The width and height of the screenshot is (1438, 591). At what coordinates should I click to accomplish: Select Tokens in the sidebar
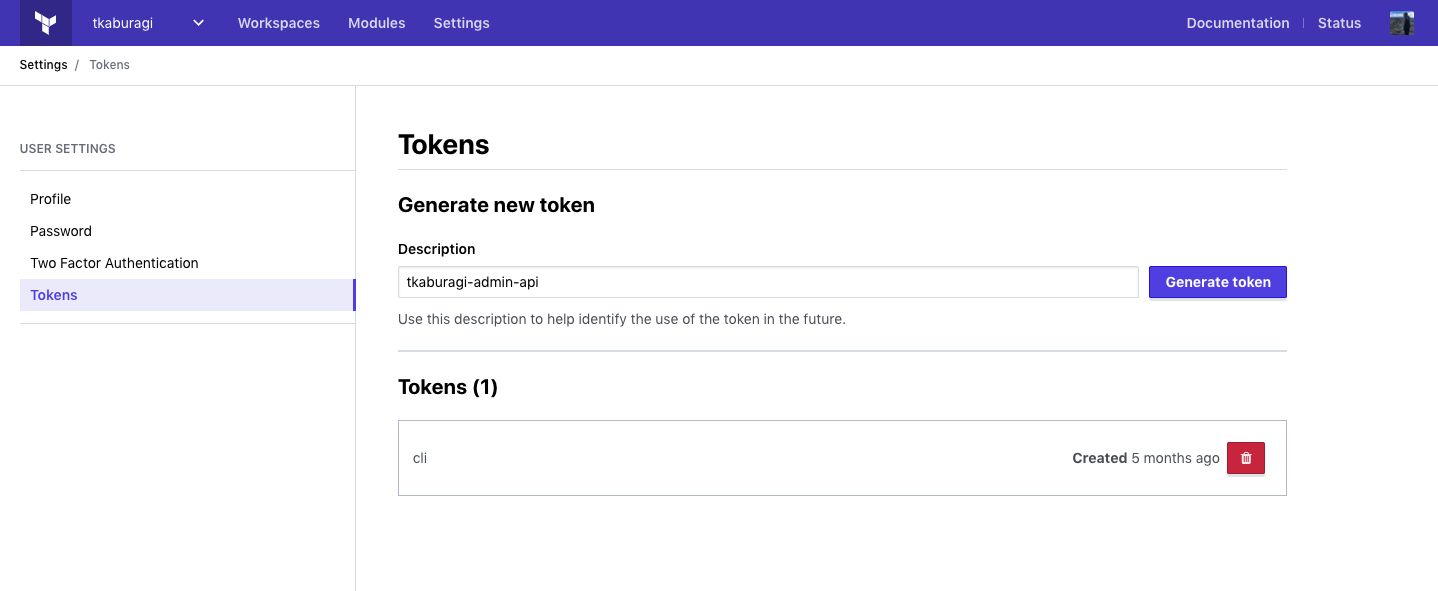(54, 295)
